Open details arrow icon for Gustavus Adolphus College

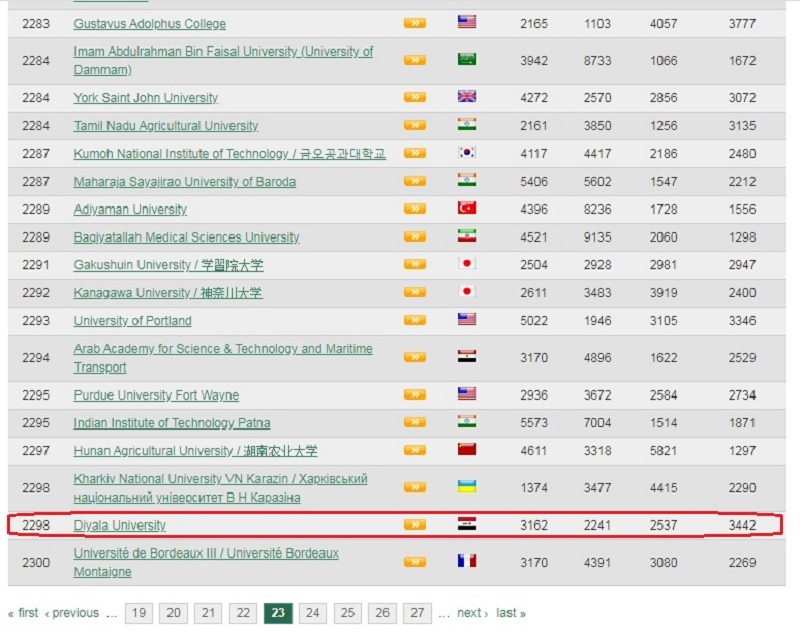415,23
